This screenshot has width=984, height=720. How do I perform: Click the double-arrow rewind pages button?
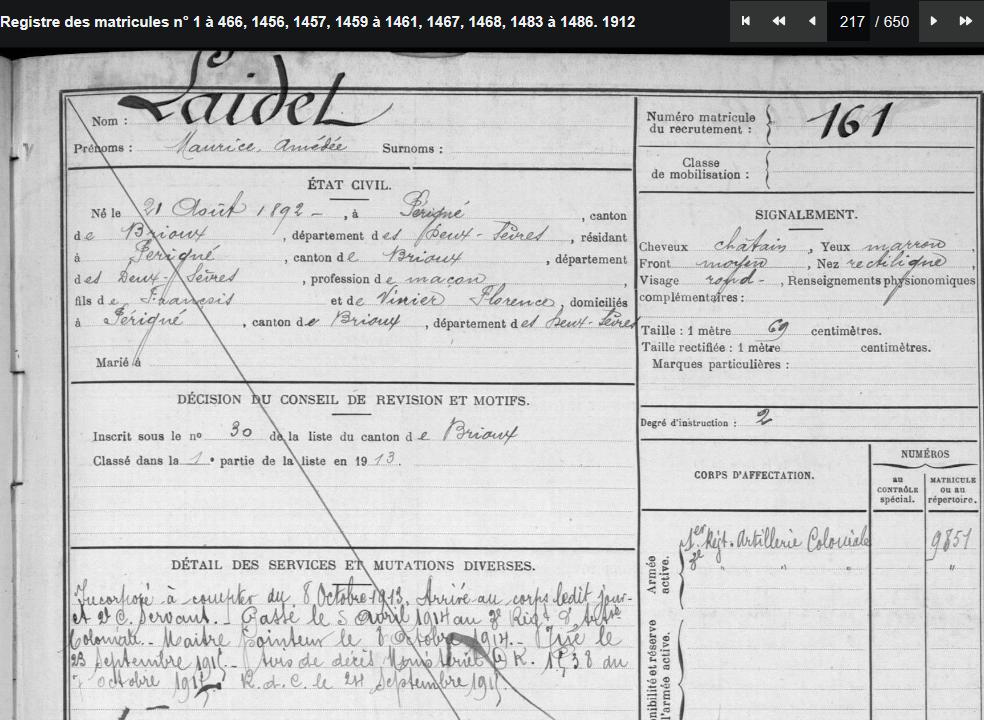pos(778,21)
